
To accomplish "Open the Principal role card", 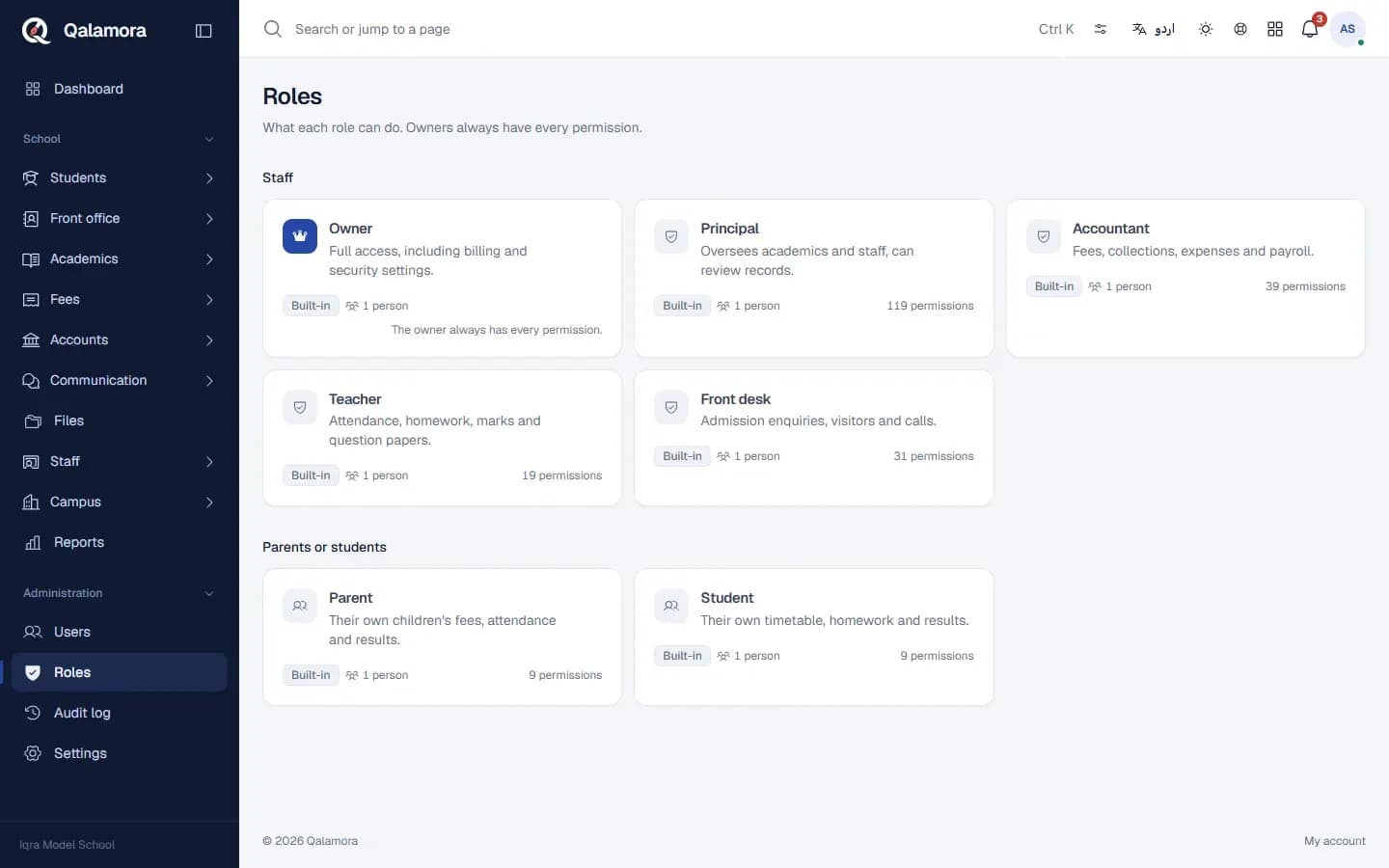I will 814,279.
